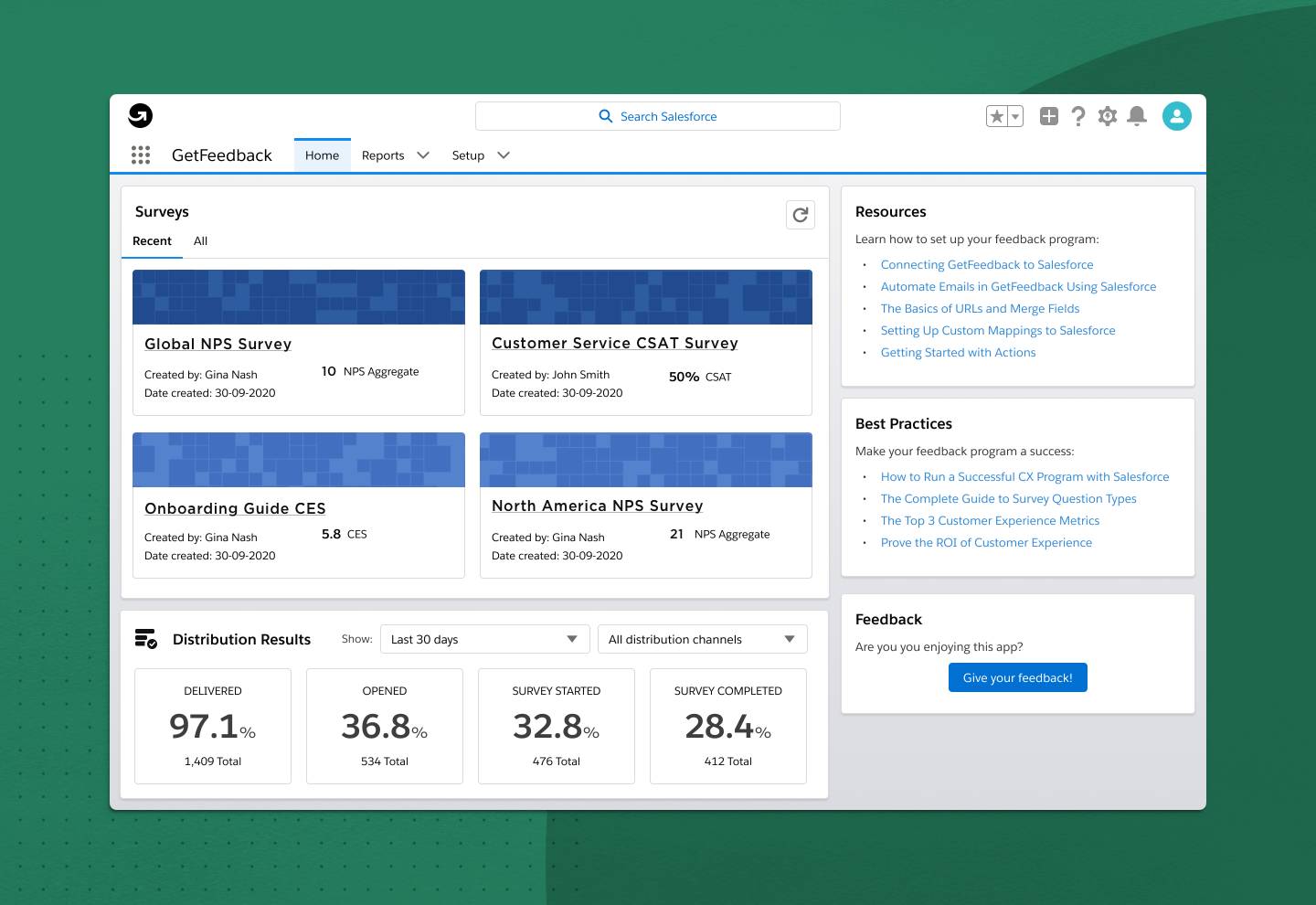Open Prove the ROI of Customer Experience
Screen dimensions: 1316x905
click(987, 542)
